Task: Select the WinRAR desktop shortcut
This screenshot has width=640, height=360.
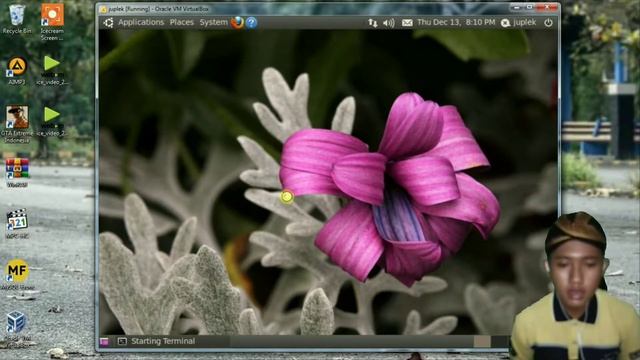Action: (x=17, y=173)
